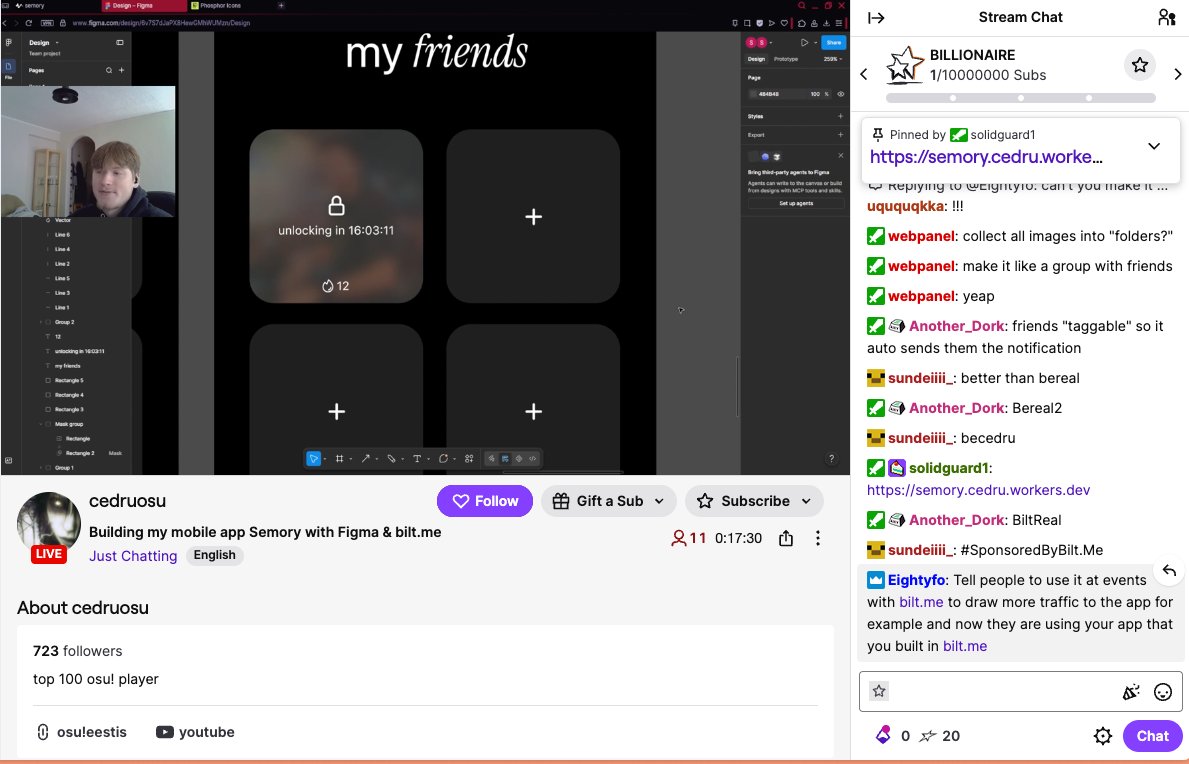This screenshot has width=1189, height=764.
Task: Add a style with Styles plus
Action: coord(840,116)
